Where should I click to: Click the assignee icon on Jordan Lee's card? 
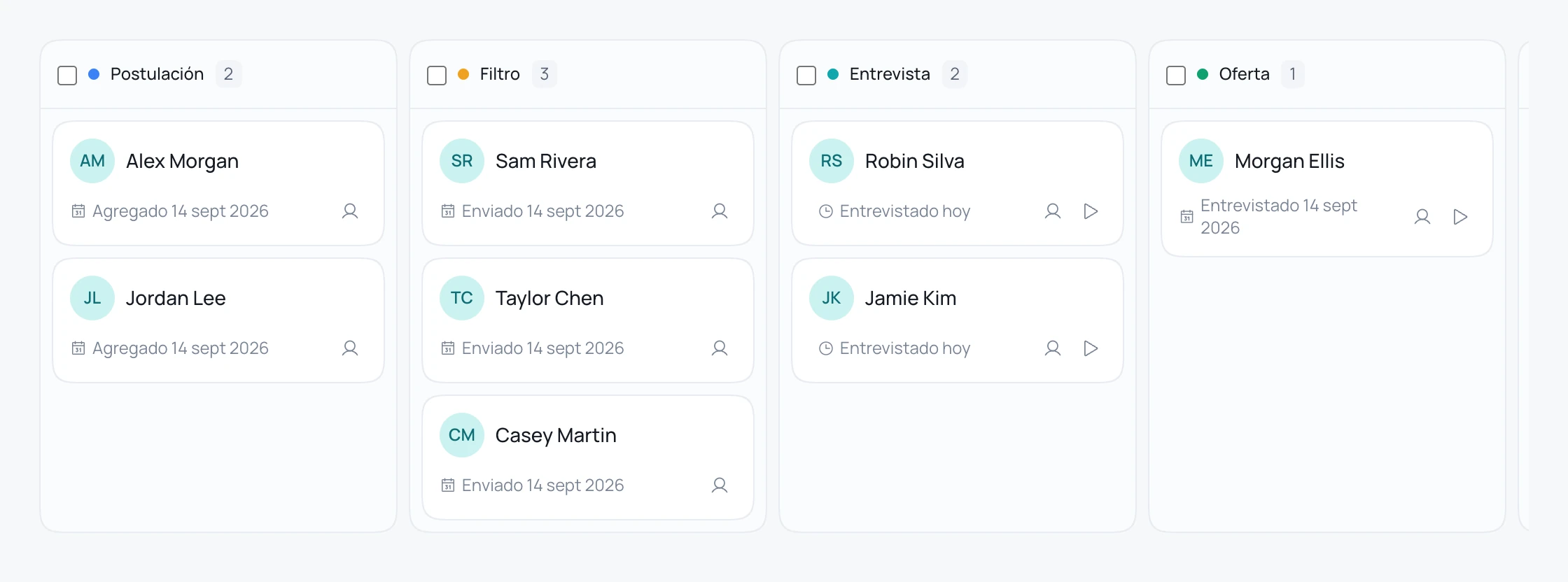click(x=350, y=348)
